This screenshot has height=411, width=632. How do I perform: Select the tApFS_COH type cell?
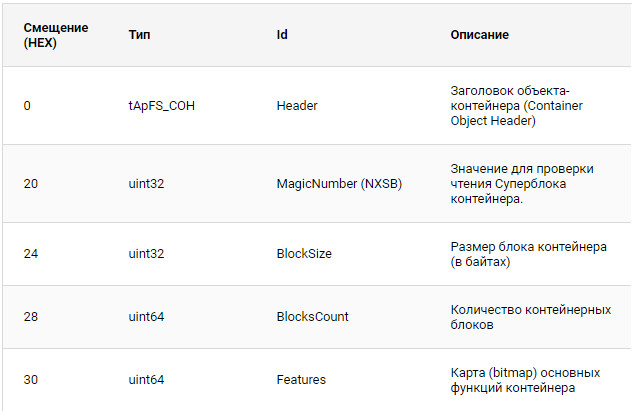click(x=161, y=106)
